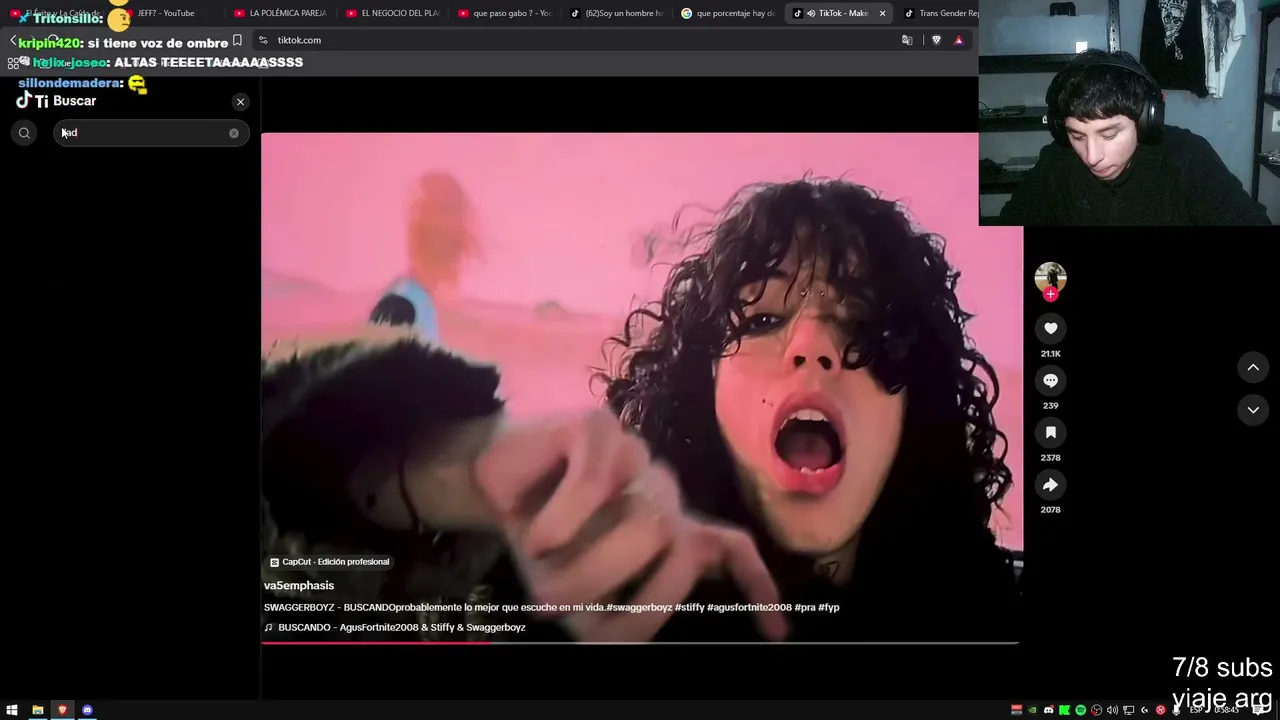Open the #agusfortnite2008 hashtag
1280x720 pixels.
(749, 607)
